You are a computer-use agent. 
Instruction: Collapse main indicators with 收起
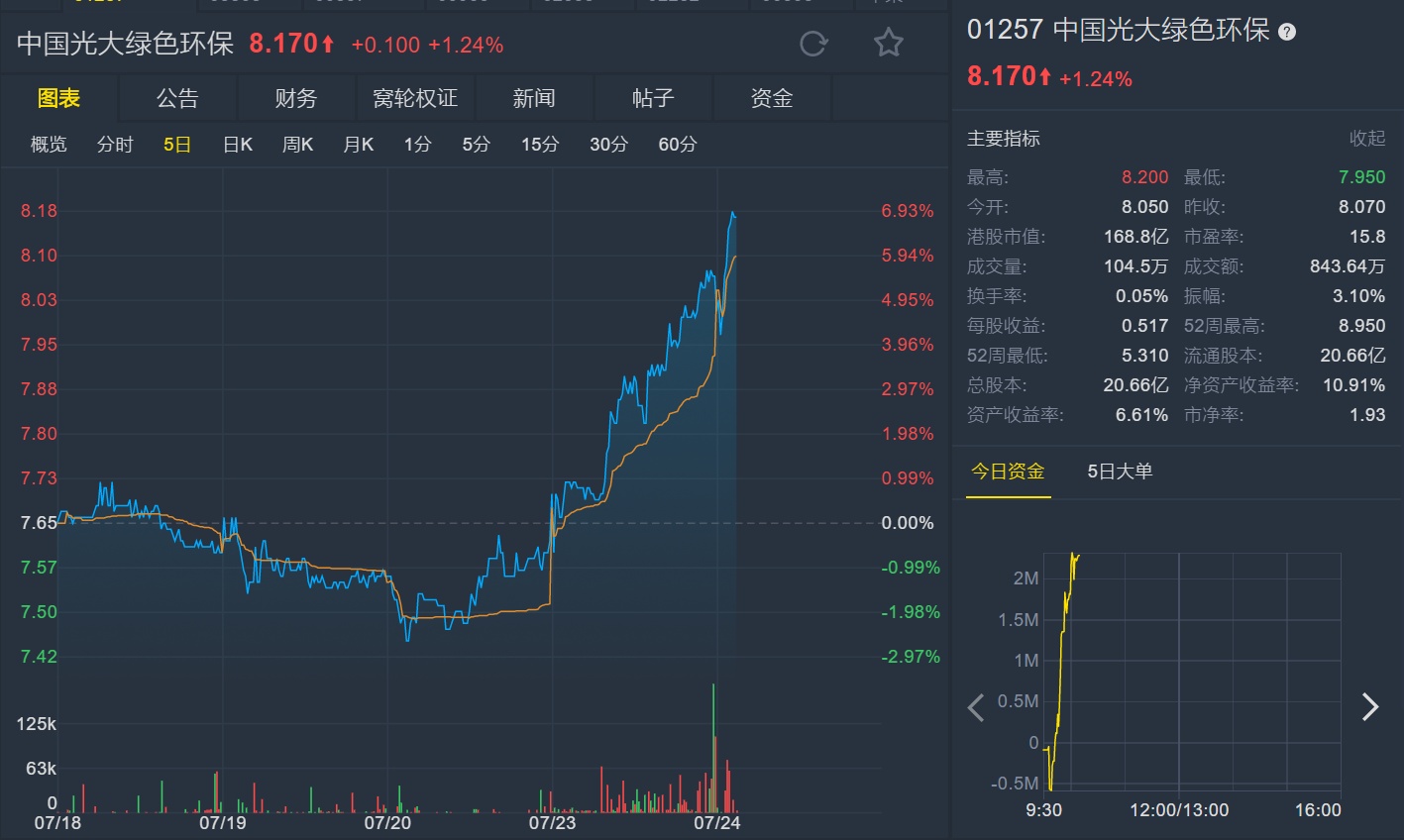click(1366, 139)
